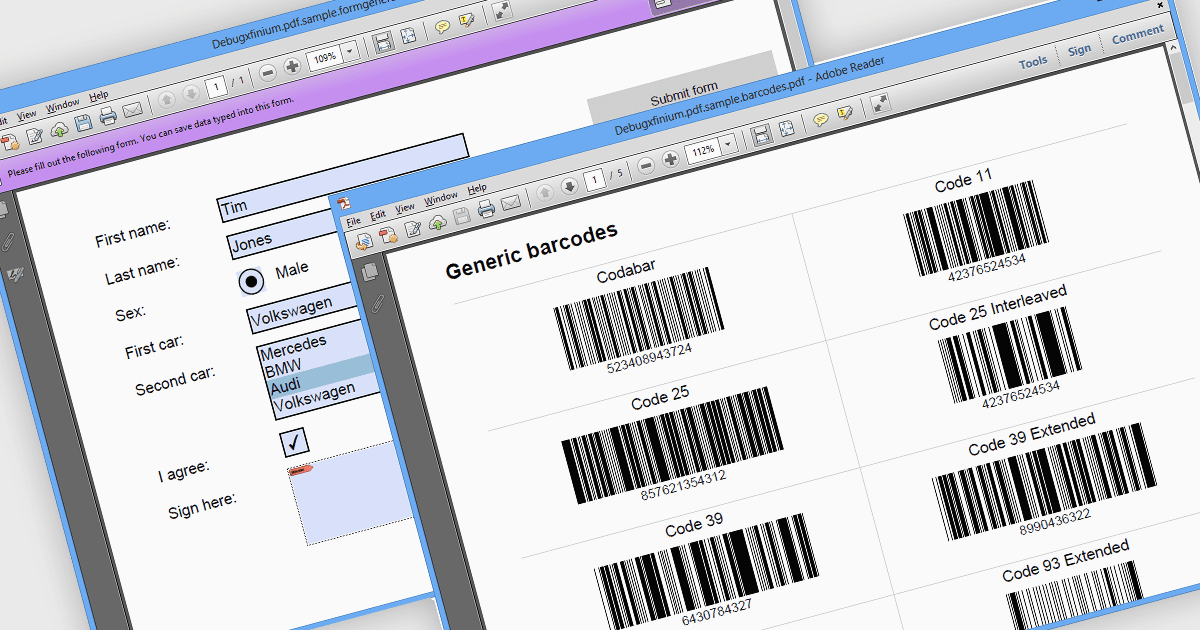Add sticky note comment in barcodes window

click(x=821, y=120)
